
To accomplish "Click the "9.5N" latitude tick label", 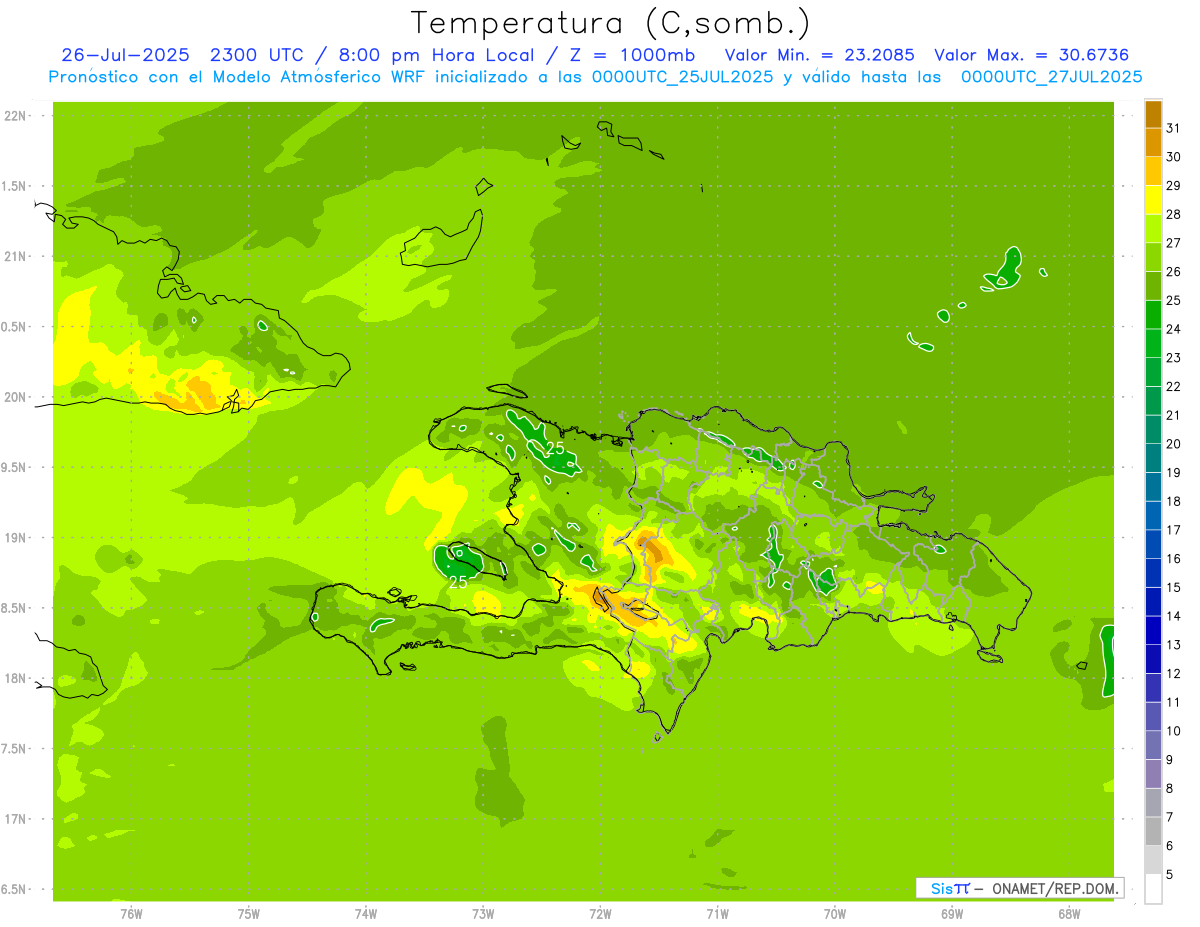I will click(15, 467).
